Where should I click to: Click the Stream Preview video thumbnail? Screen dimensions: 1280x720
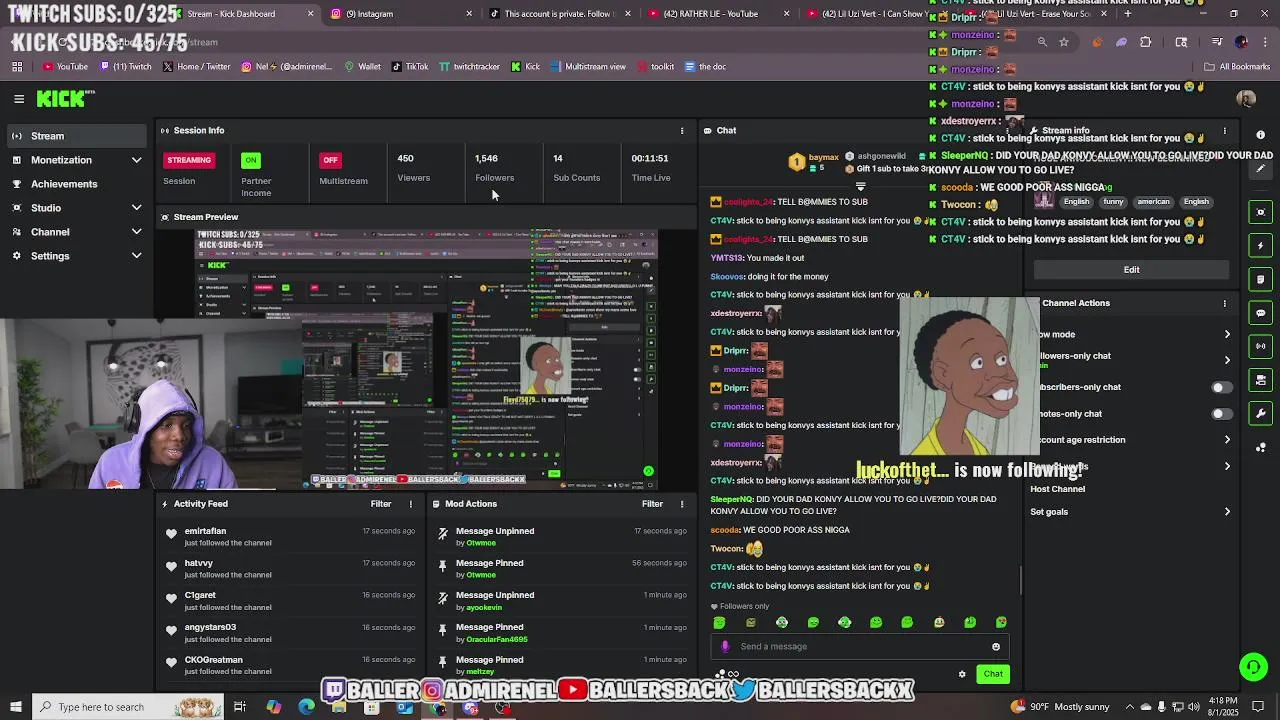(x=426, y=358)
